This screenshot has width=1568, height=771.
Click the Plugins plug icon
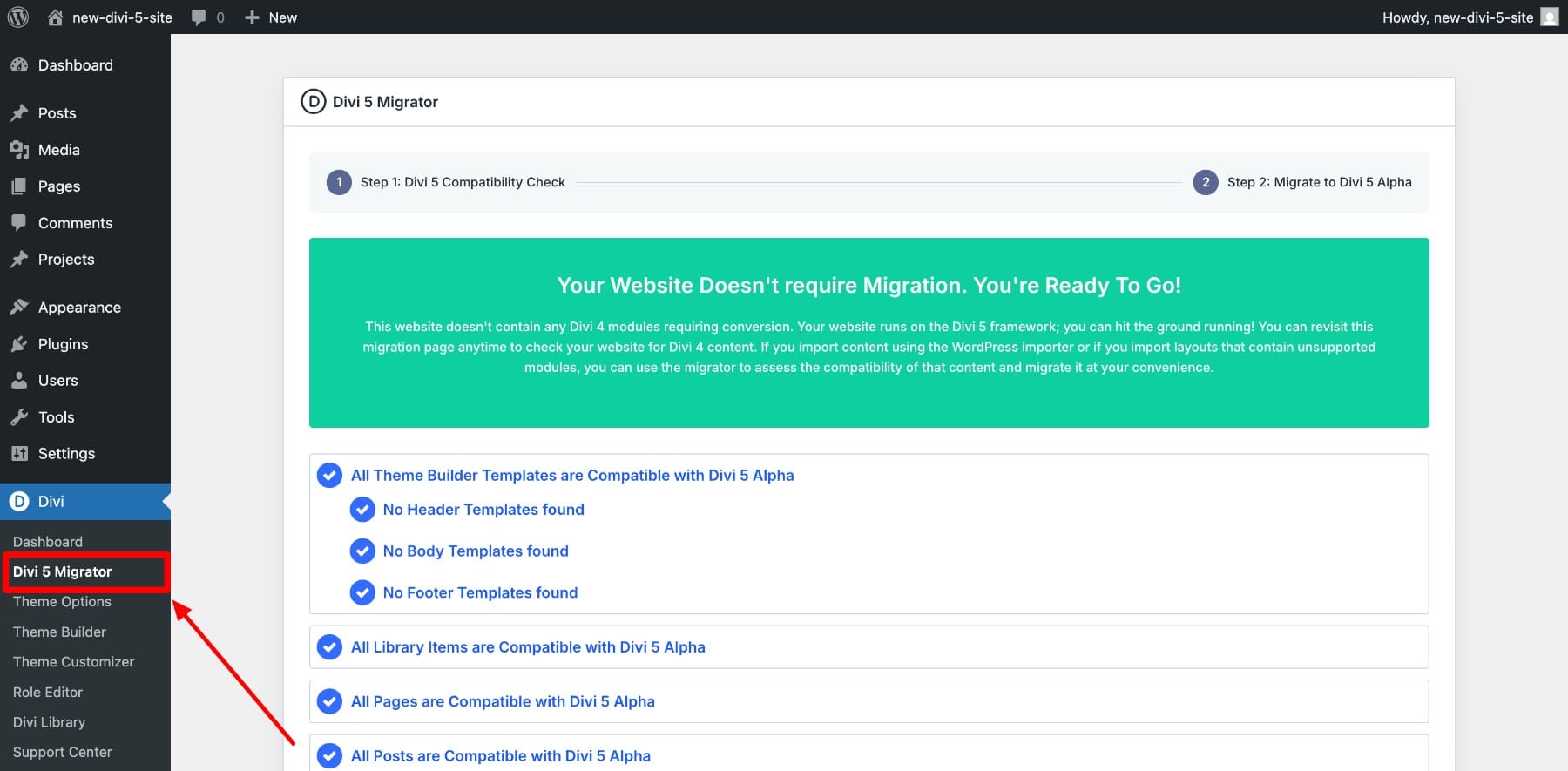click(19, 344)
